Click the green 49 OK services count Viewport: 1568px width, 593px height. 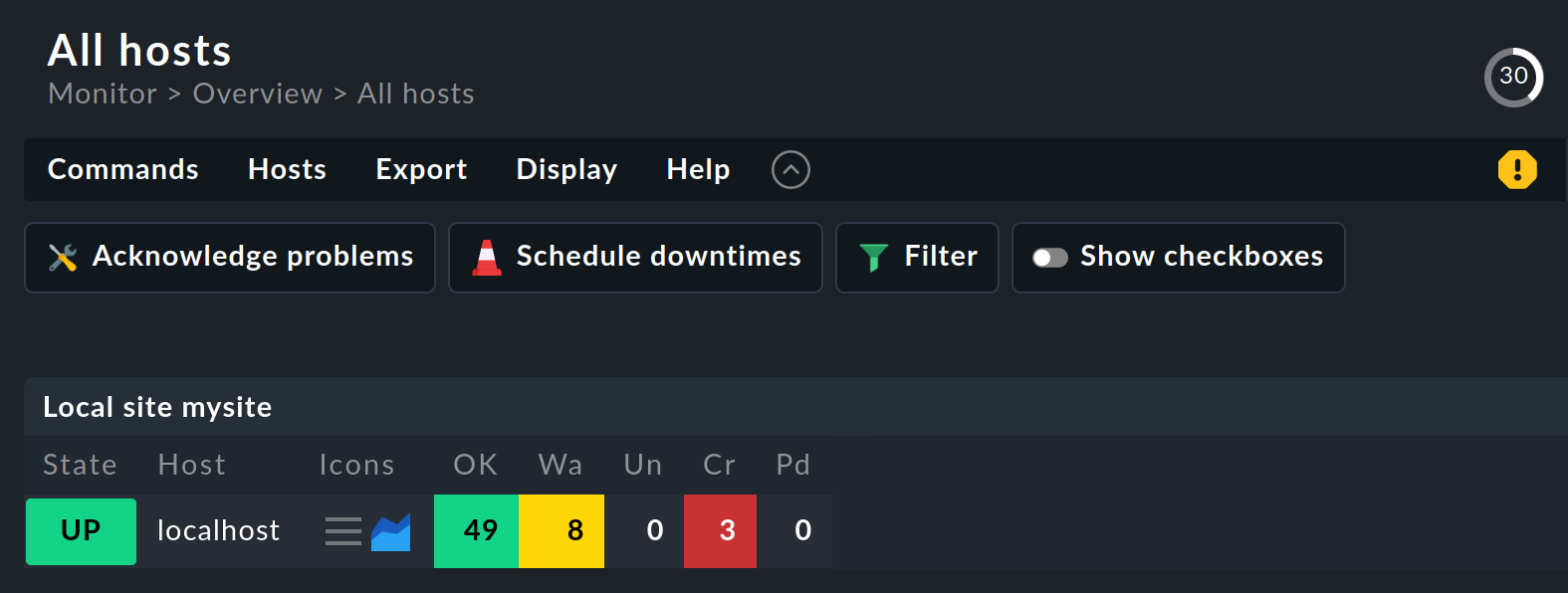477,531
